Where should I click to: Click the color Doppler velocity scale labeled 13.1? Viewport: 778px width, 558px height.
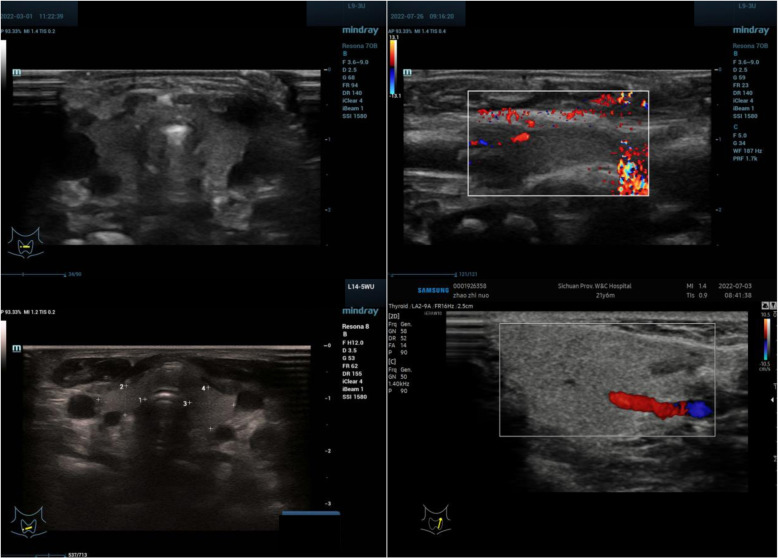[x=392, y=66]
